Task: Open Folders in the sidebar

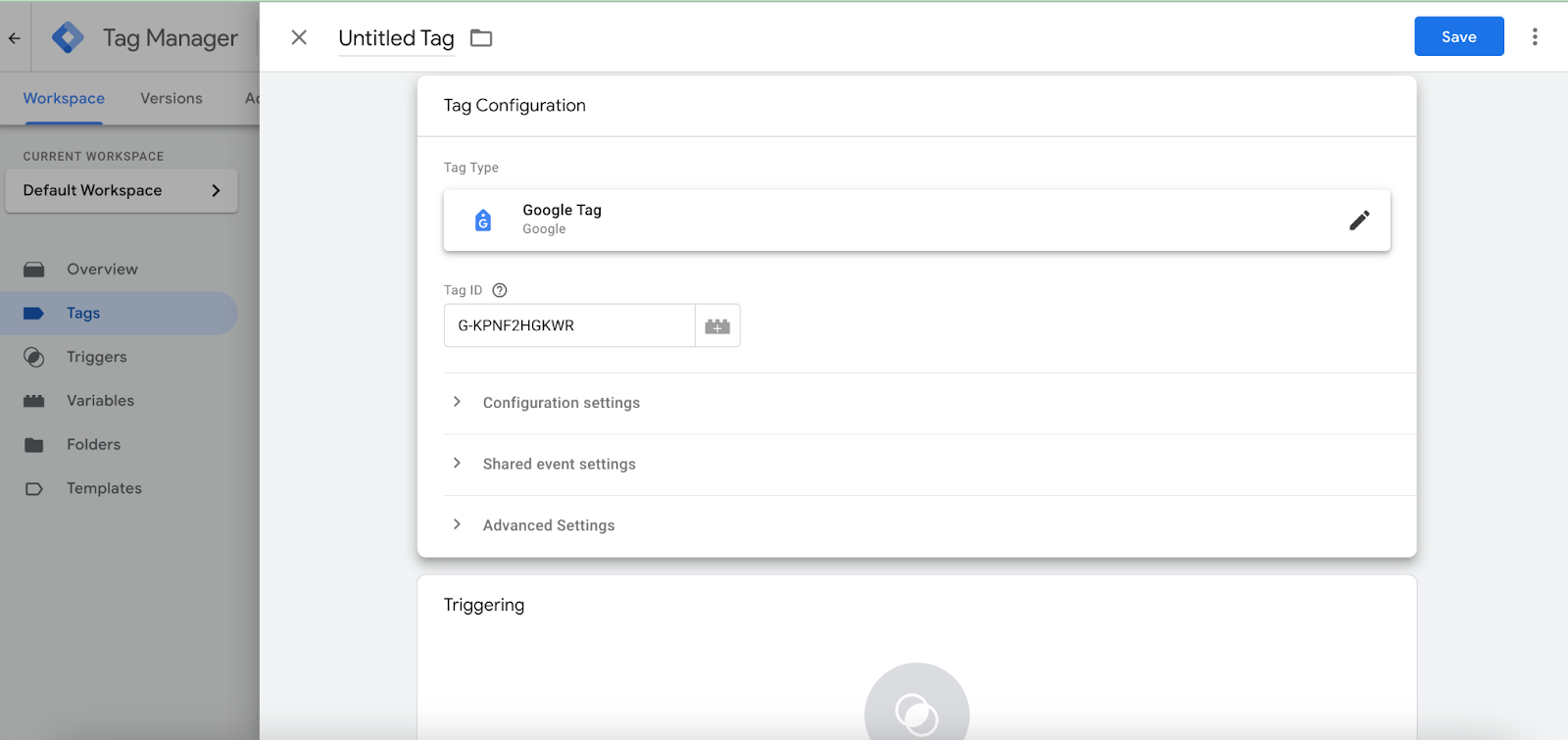Action: [119, 445]
